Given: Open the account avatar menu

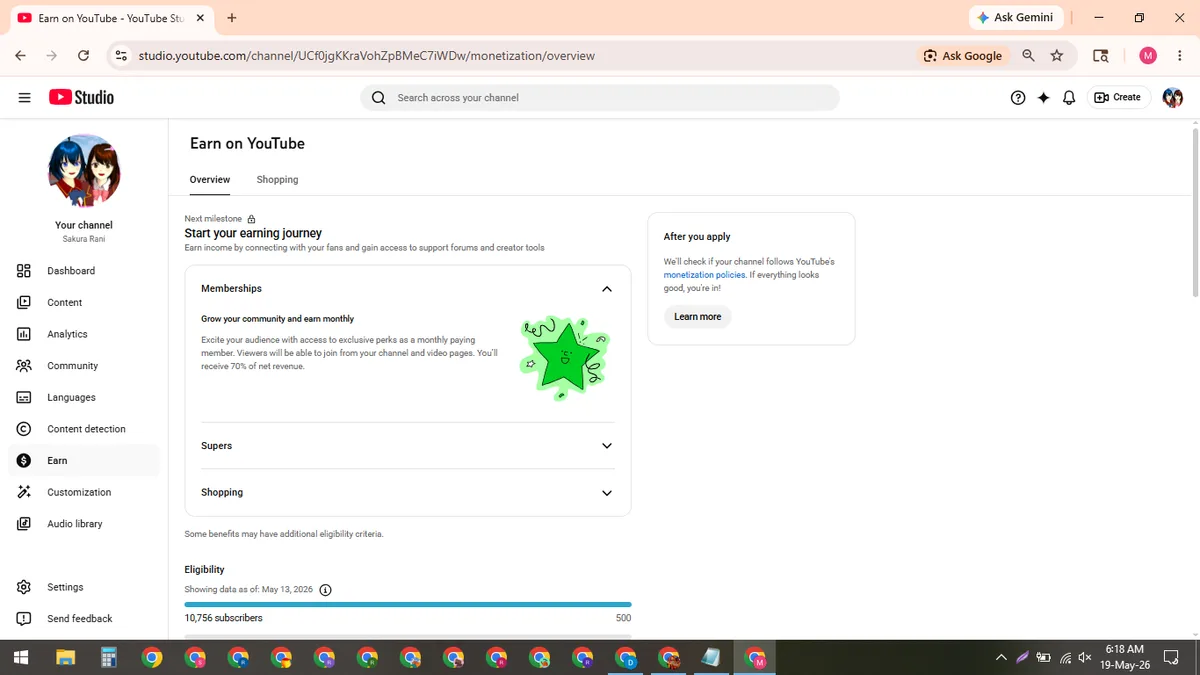Looking at the screenshot, I should click(1173, 97).
